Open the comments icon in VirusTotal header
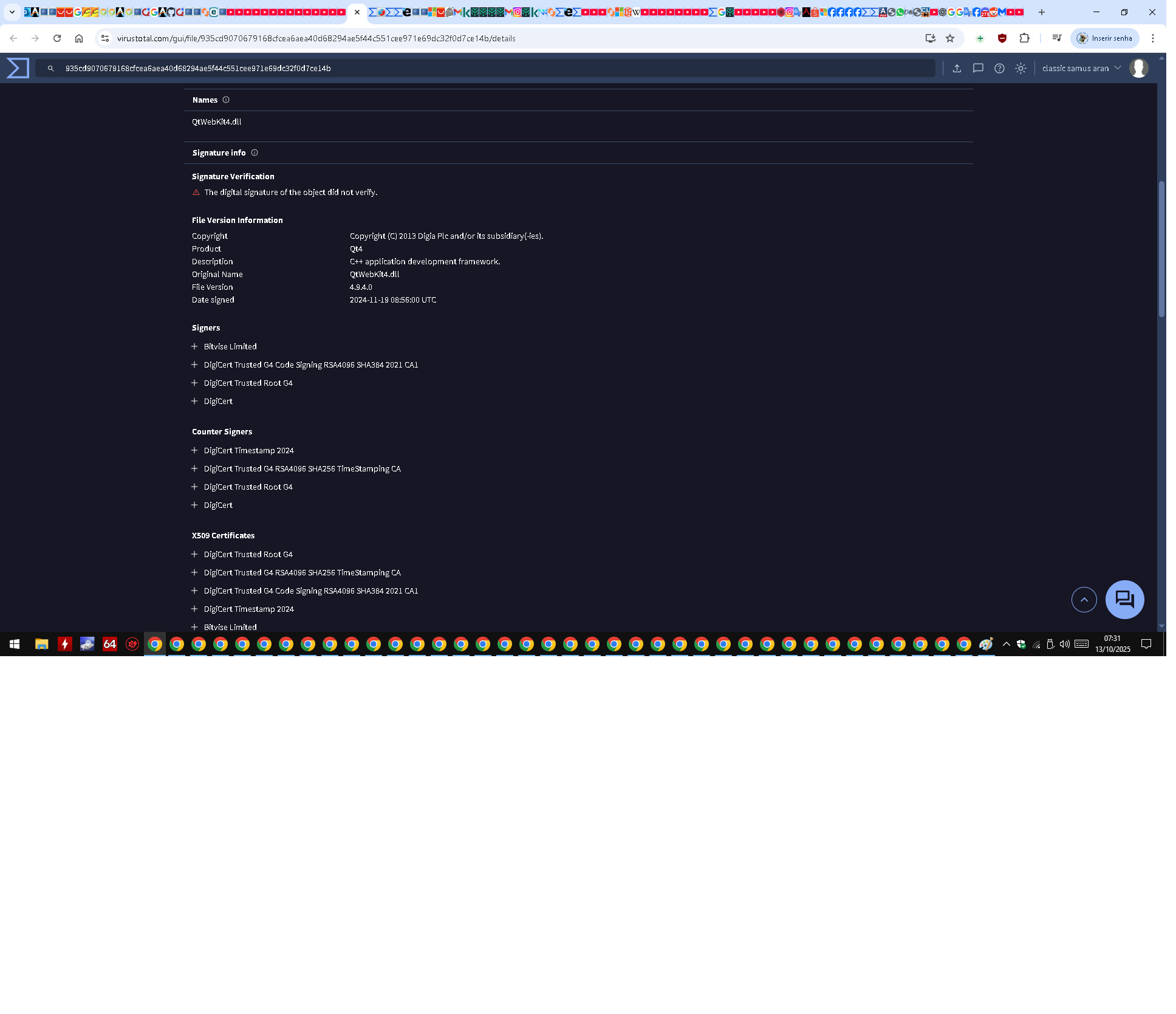Screen dimensions: 1176x1014 (978, 69)
